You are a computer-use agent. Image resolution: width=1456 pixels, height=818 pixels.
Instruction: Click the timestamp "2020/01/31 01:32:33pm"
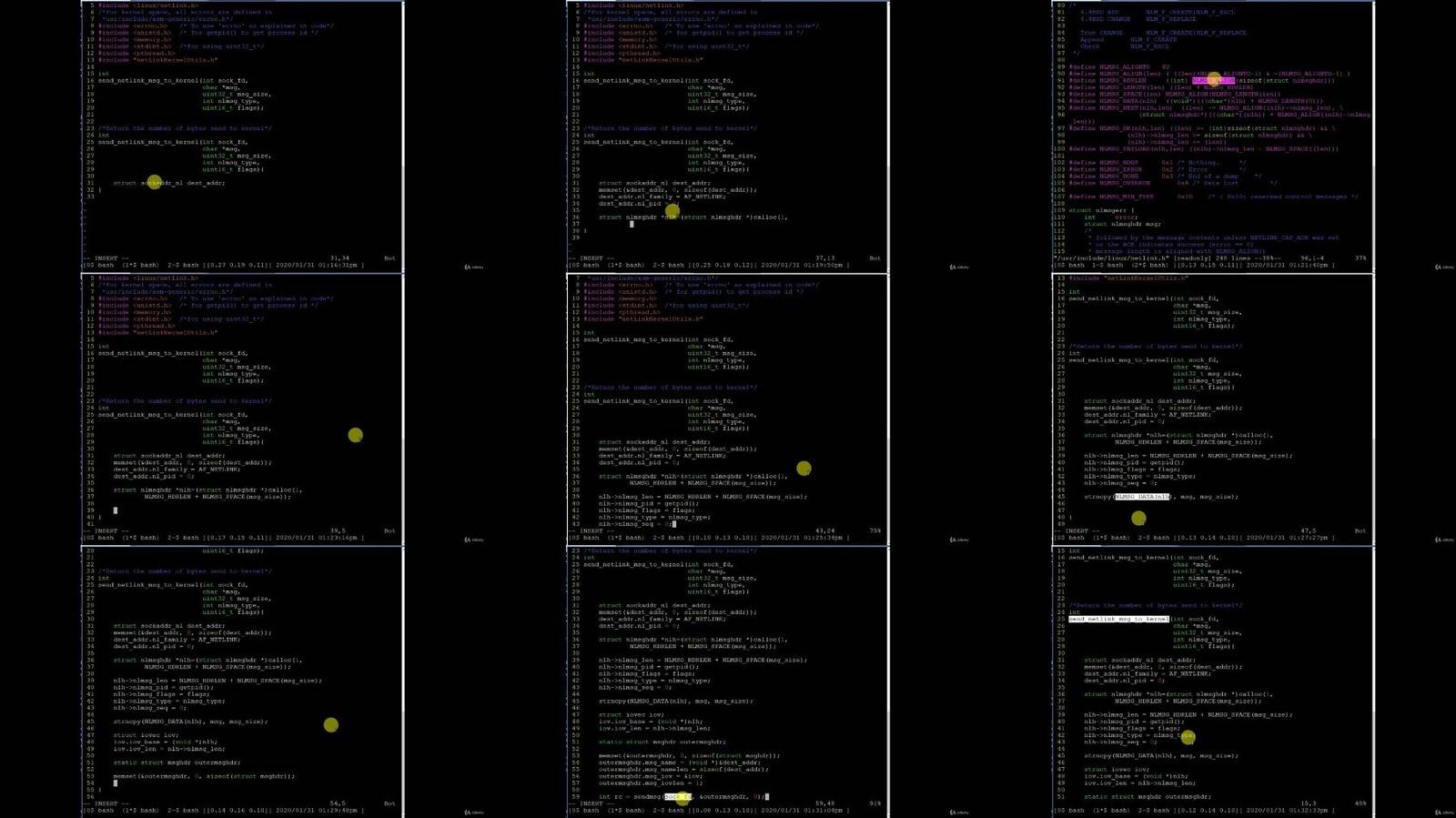(1289, 810)
